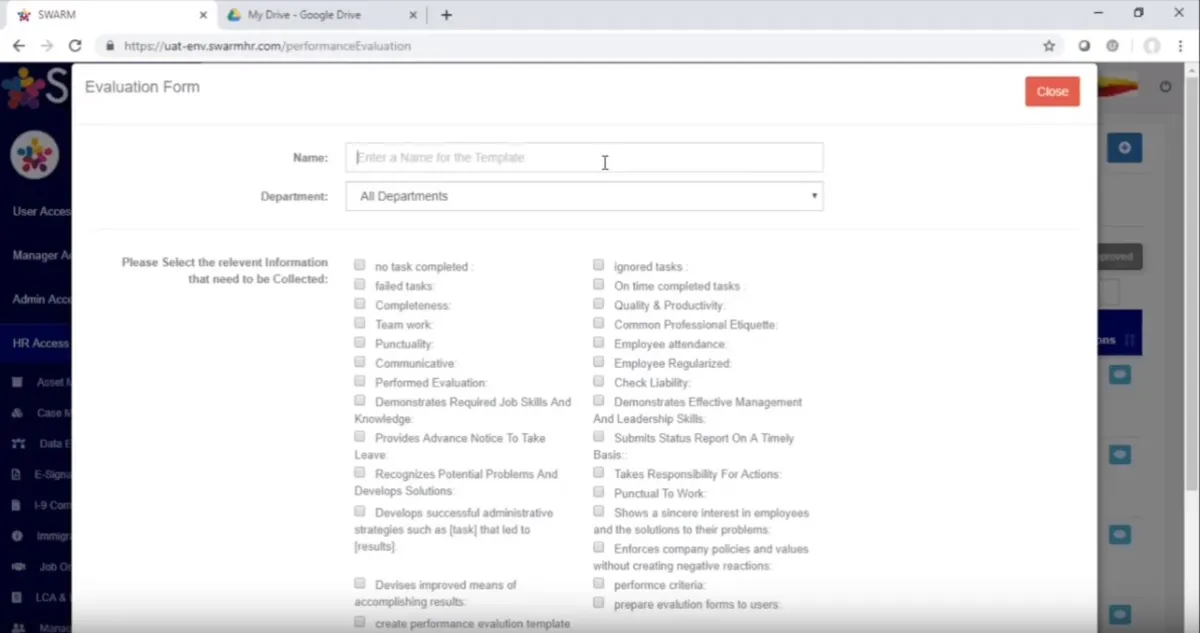The height and width of the screenshot is (633, 1200).
Task: Check 'Takes Responsibility For Actions' checkbox
Action: (599, 472)
